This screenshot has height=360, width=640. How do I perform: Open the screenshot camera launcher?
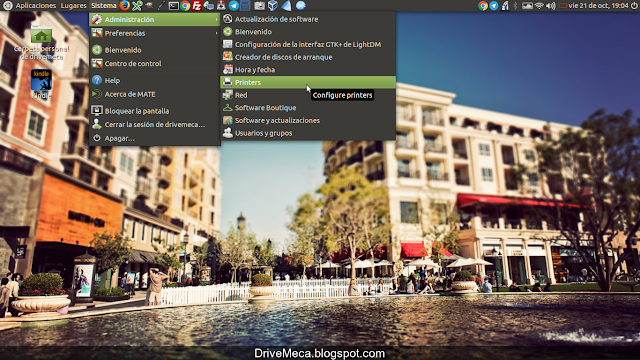tap(259, 6)
